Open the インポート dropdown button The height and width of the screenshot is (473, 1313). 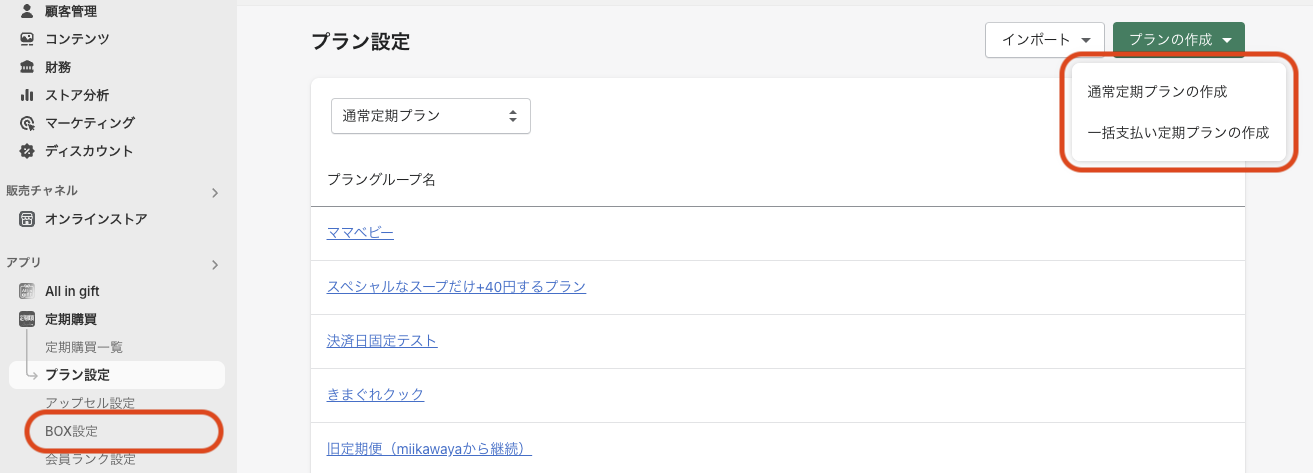1044,40
